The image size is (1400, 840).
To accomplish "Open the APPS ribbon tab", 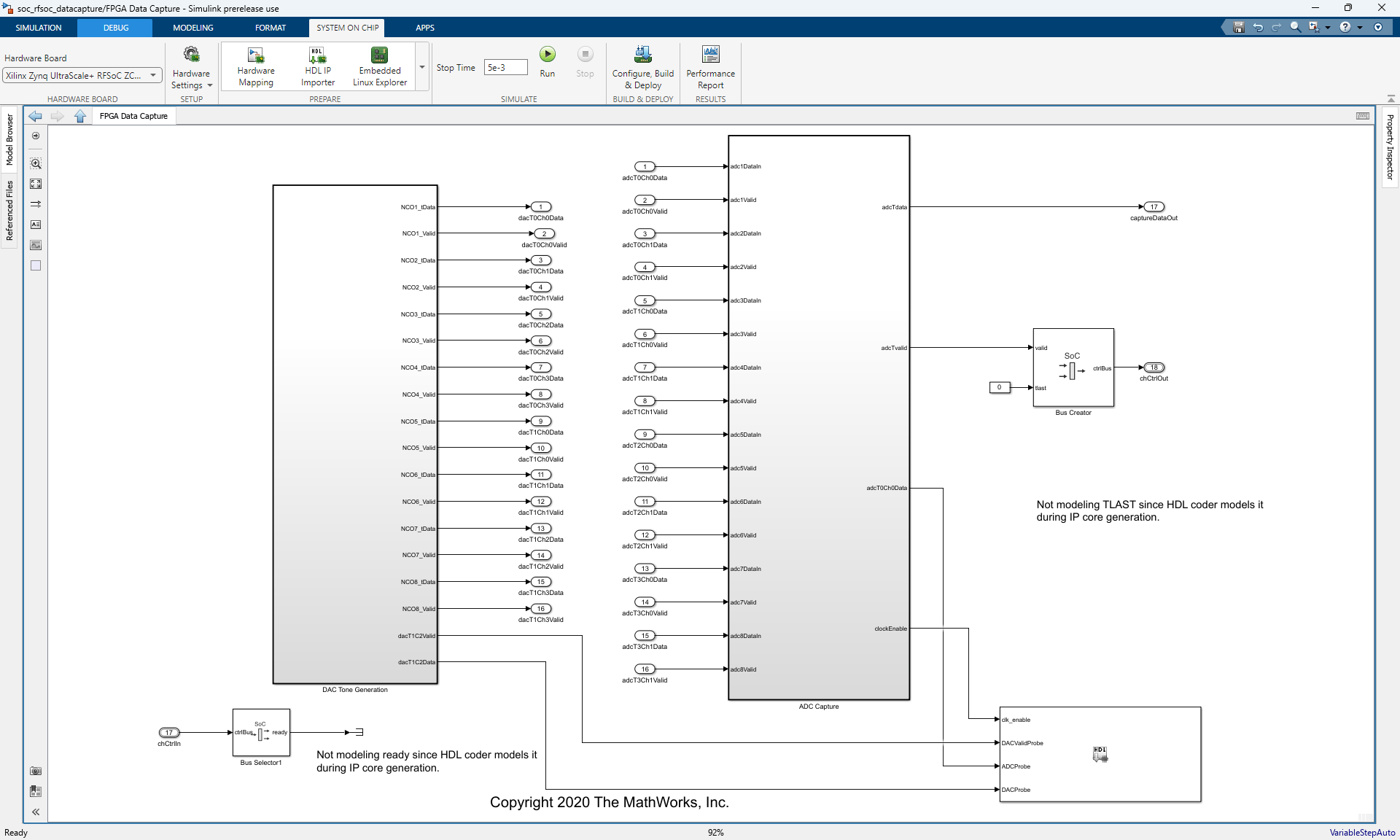I will 424,28.
